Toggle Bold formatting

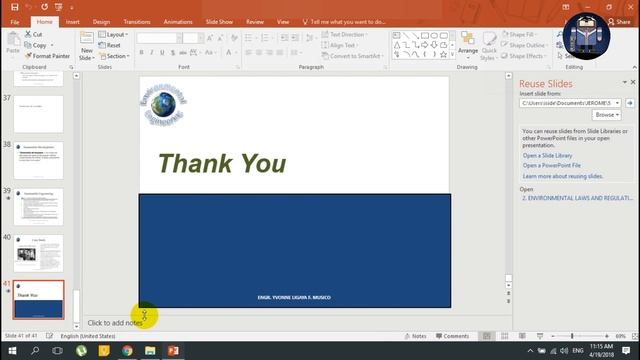point(142,52)
